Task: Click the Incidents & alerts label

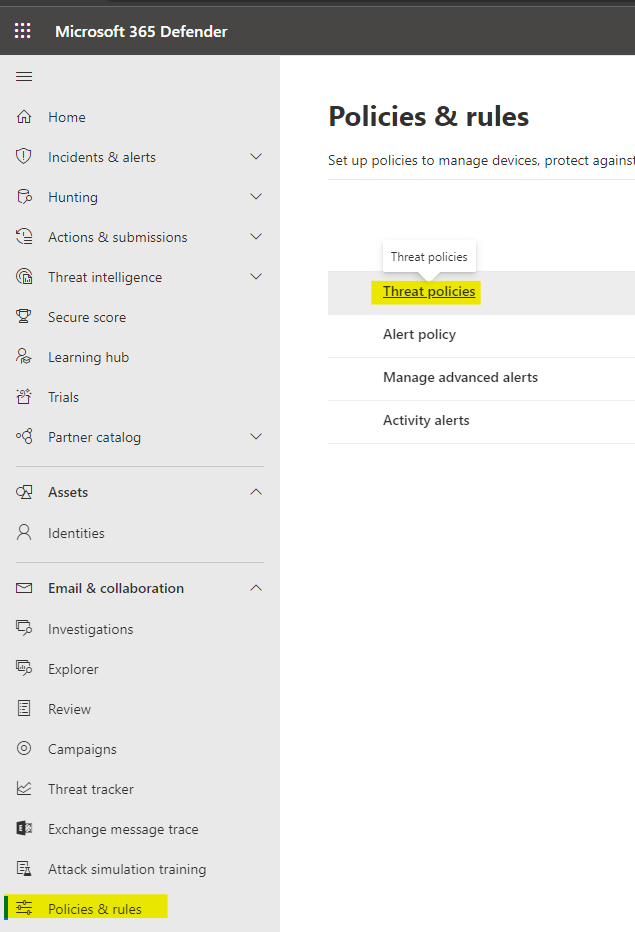Action: click(102, 157)
